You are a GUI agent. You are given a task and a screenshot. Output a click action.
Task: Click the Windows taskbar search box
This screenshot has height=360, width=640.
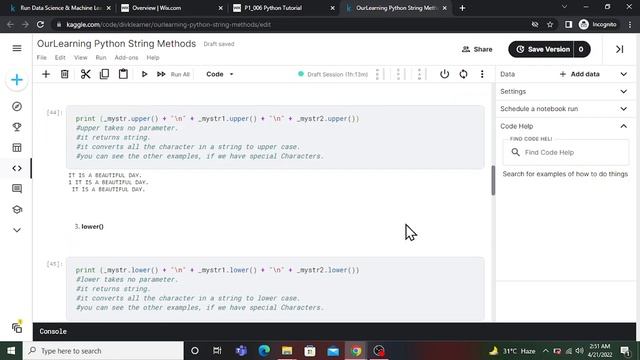click(103, 351)
